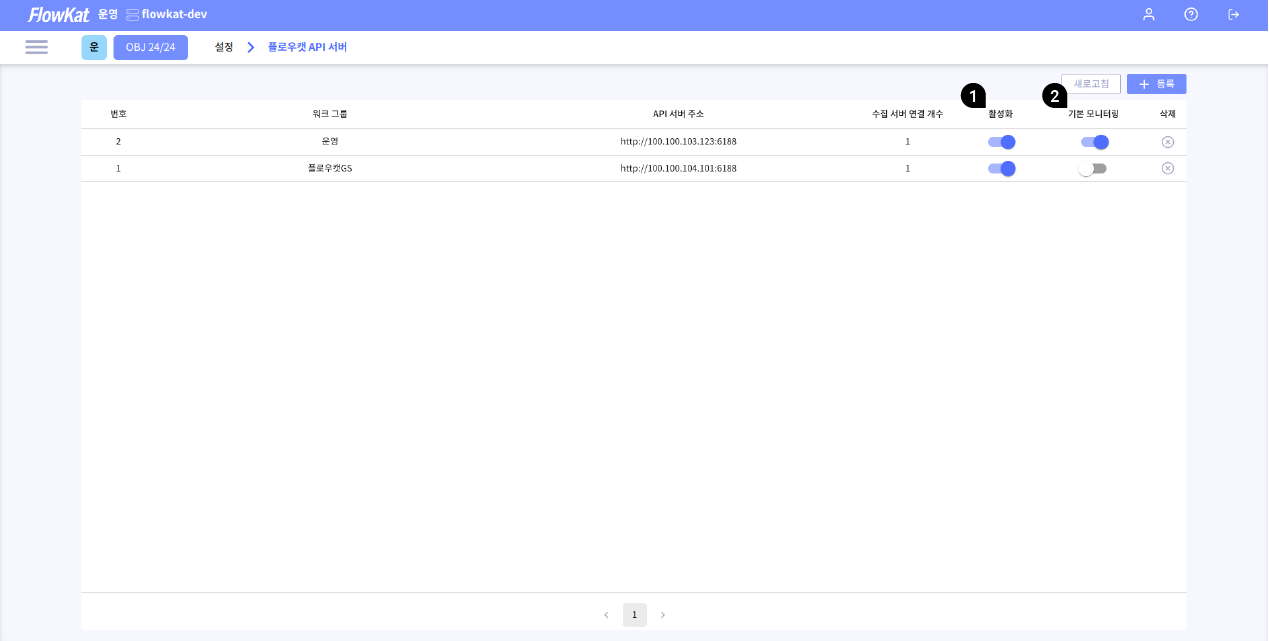This screenshot has height=641, width=1269.
Task: Click the OBJ 24/24 status badge
Action: [150, 47]
